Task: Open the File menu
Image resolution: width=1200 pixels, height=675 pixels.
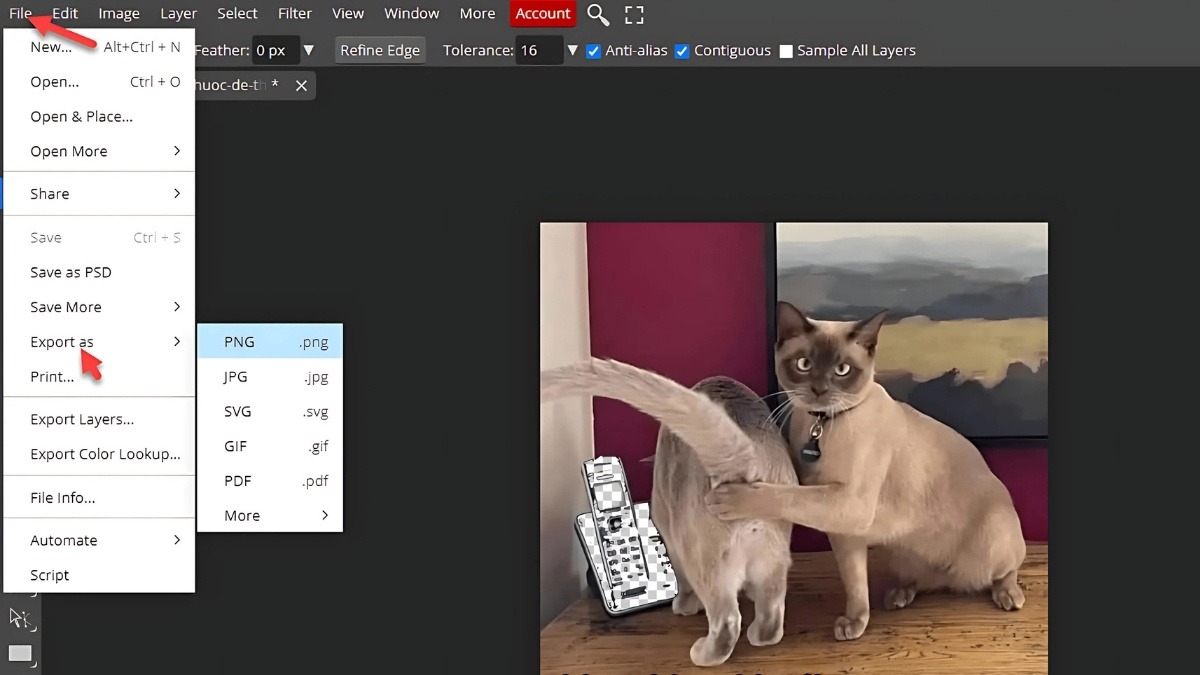Action: click(21, 14)
